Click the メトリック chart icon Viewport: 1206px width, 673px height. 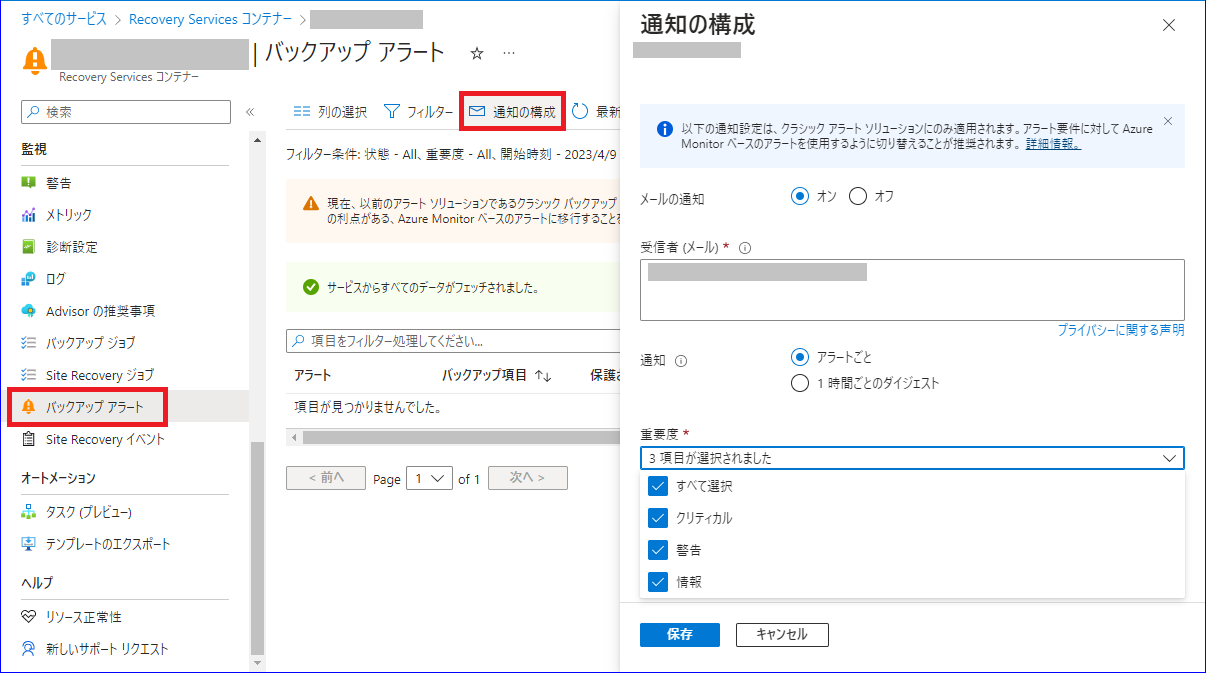click(x=29, y=215)
